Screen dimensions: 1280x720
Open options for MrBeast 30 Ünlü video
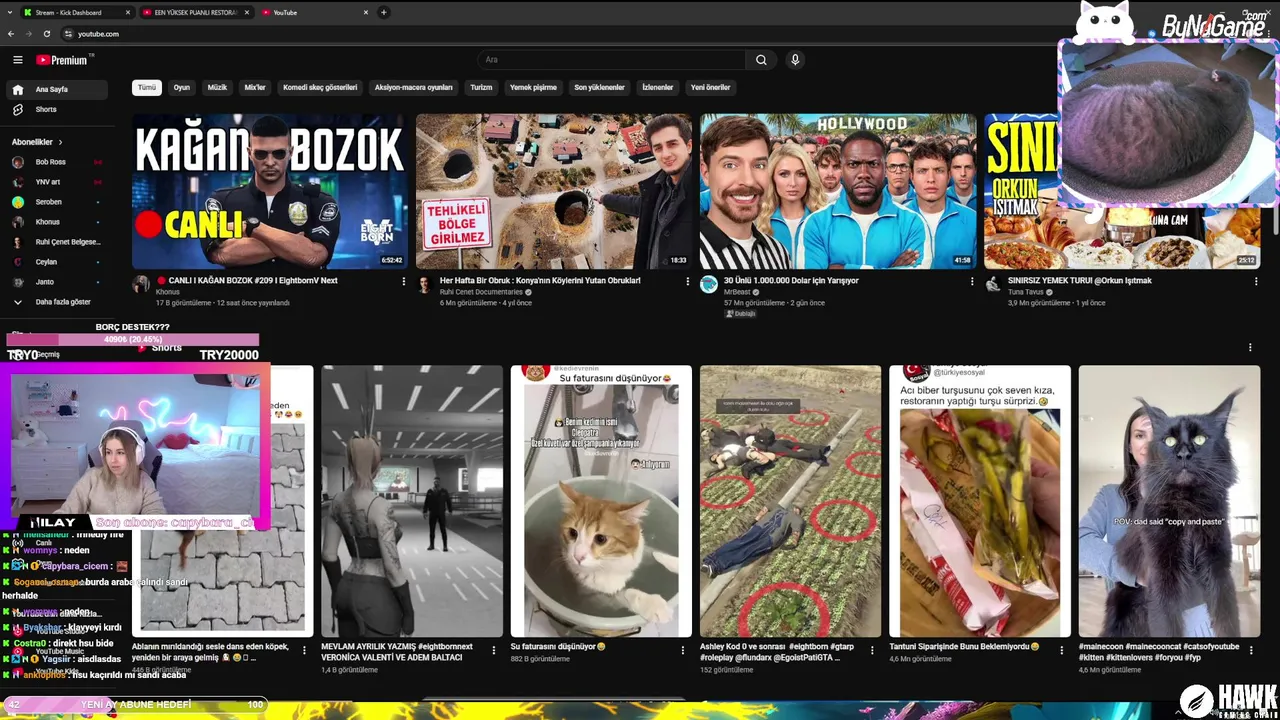pos(972,282)
